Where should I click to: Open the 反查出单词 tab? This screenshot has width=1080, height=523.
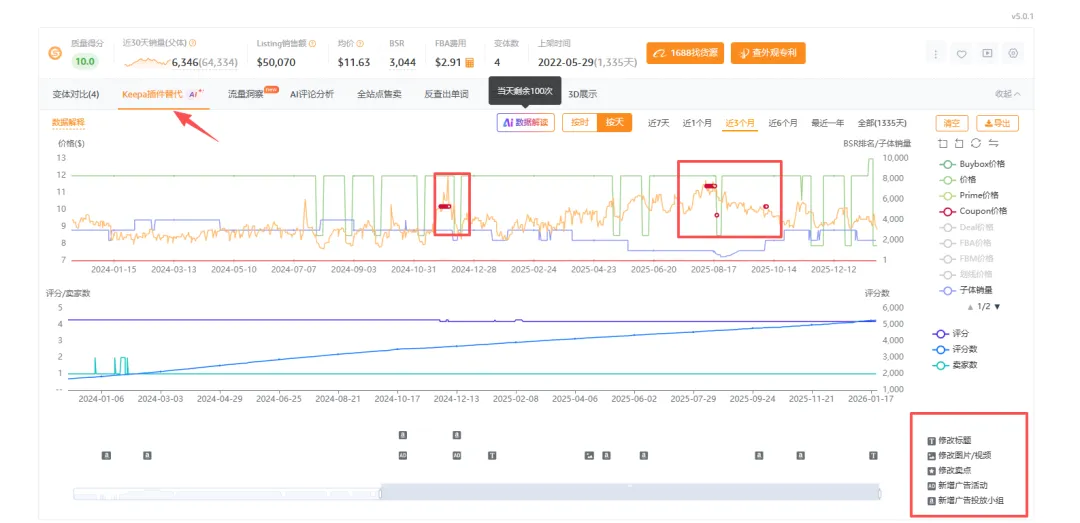pyautogui.click(x=446, y=94)
